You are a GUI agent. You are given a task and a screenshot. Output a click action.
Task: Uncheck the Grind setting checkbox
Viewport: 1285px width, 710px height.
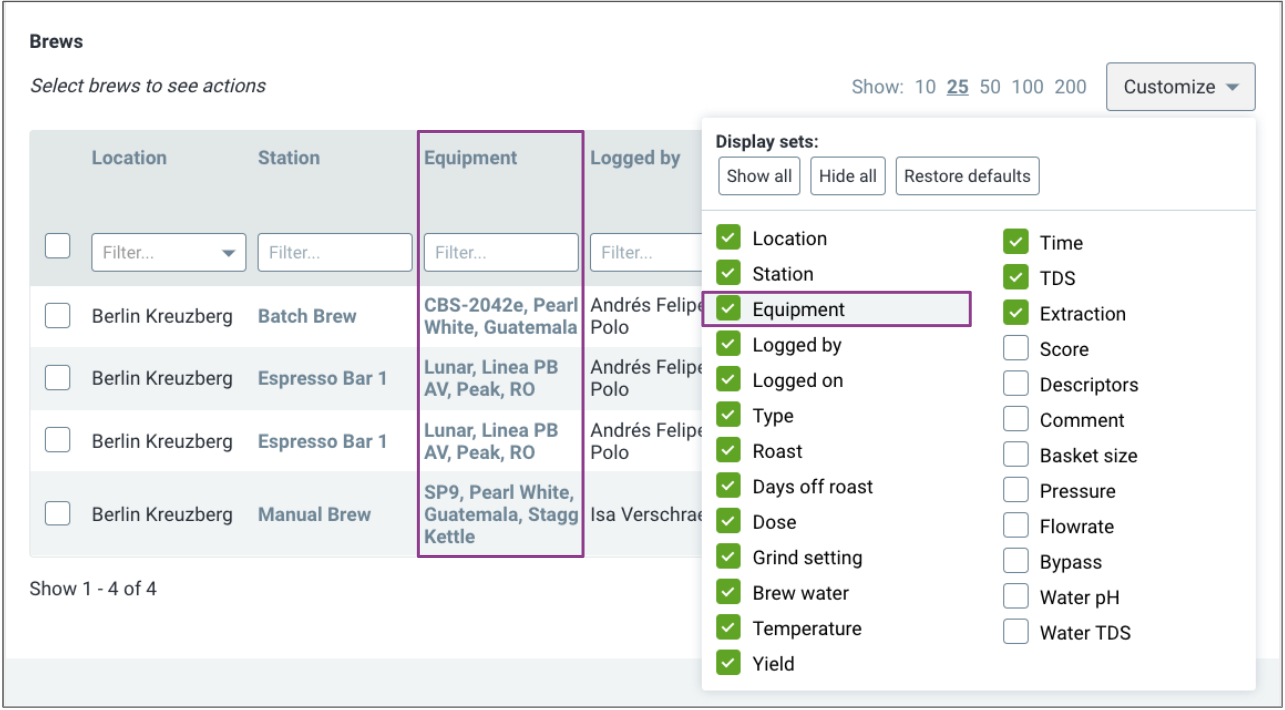pyautogui.click(x=728, y=558)
